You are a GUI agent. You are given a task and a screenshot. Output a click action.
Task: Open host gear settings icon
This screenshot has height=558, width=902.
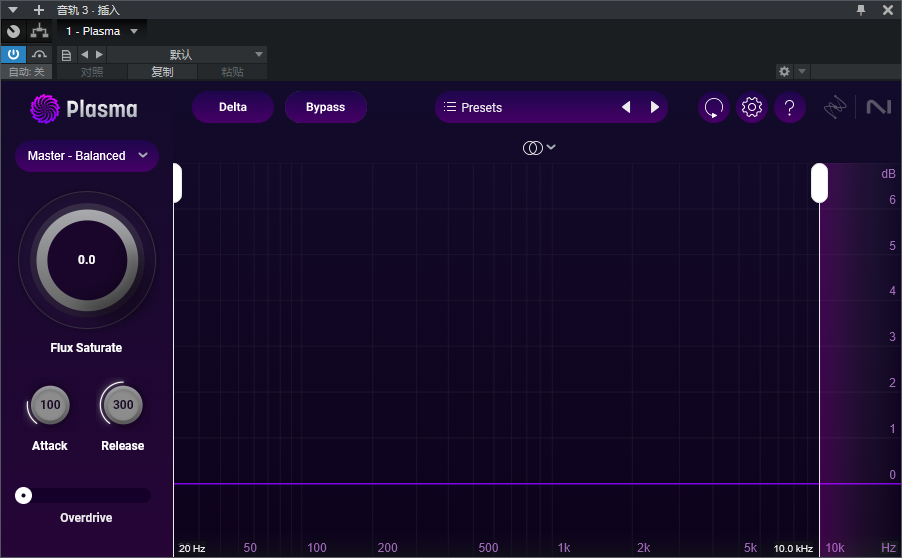pyautogui.click(x=784, y=71)
